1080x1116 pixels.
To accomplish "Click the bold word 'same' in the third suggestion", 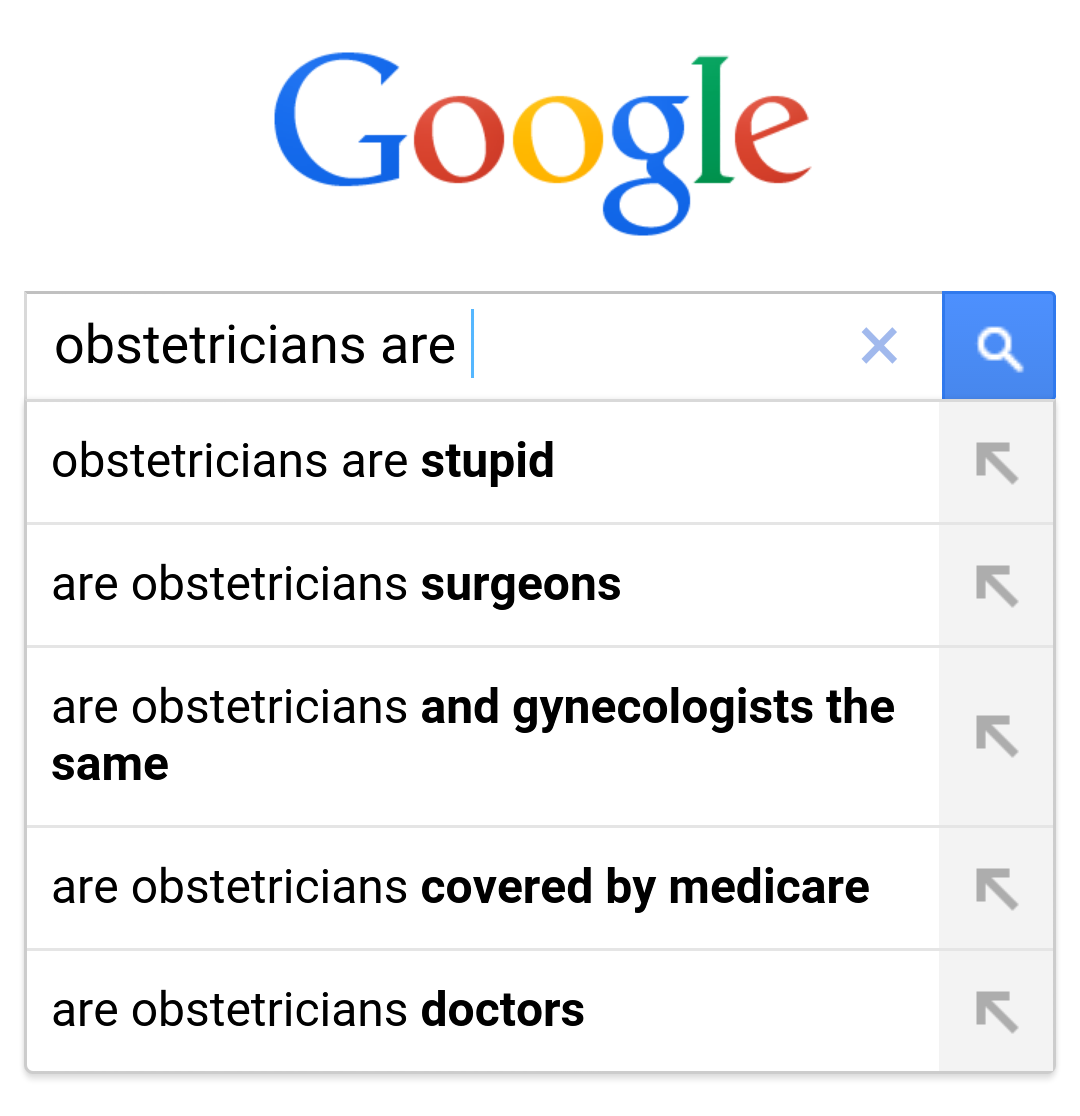I will (x=110, y=765).
